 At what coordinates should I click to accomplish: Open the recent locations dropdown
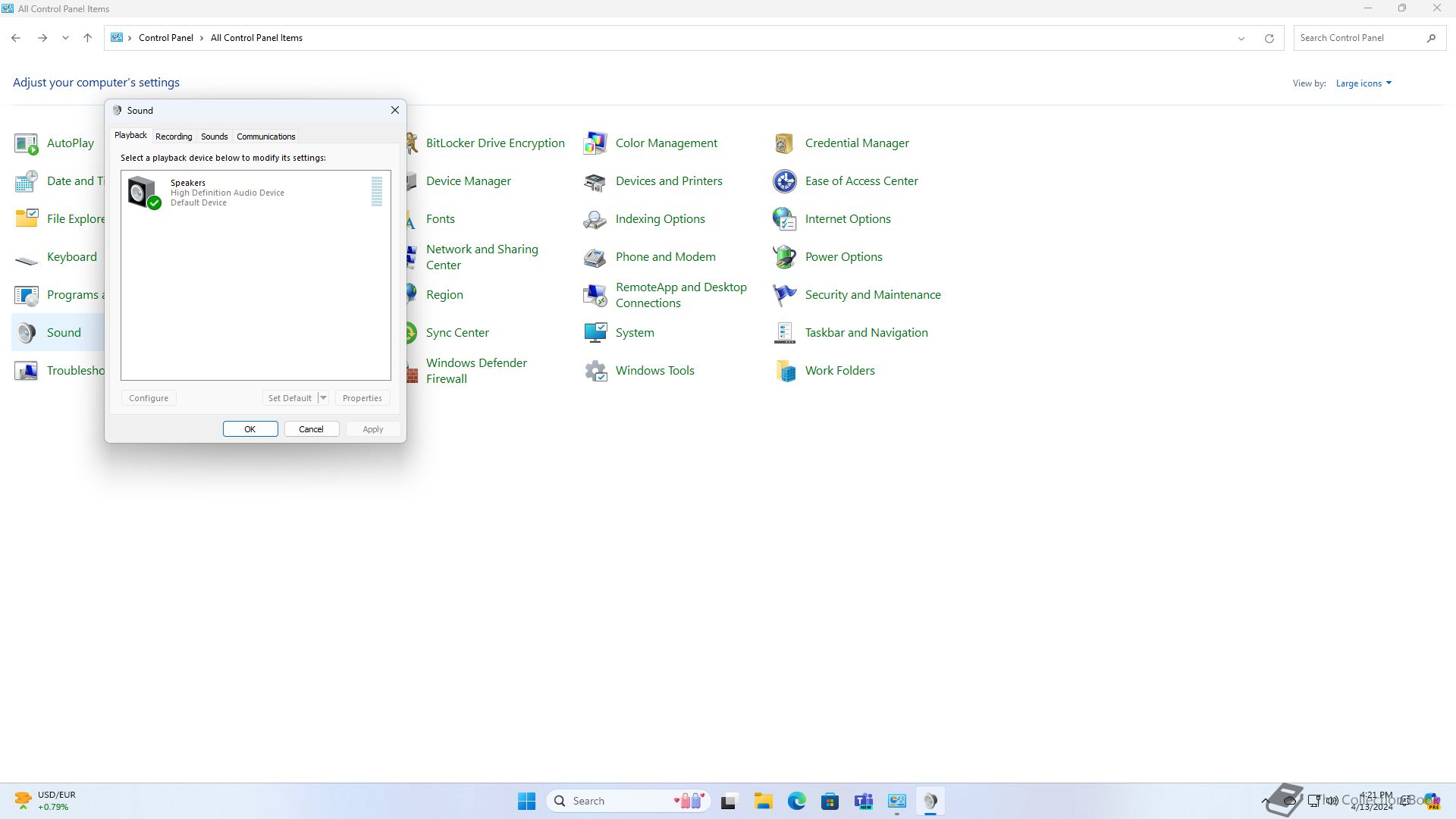click(x=65, y=38)
